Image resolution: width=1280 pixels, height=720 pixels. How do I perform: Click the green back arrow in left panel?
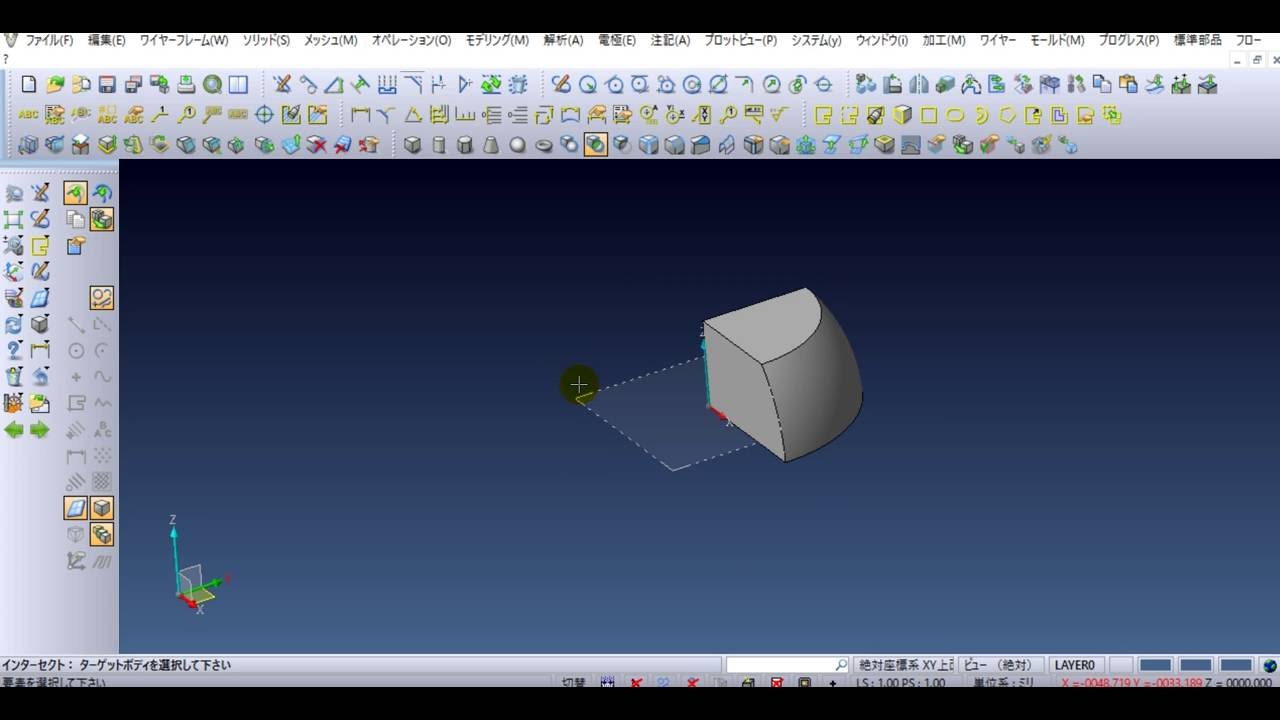[x=14, y=430]
